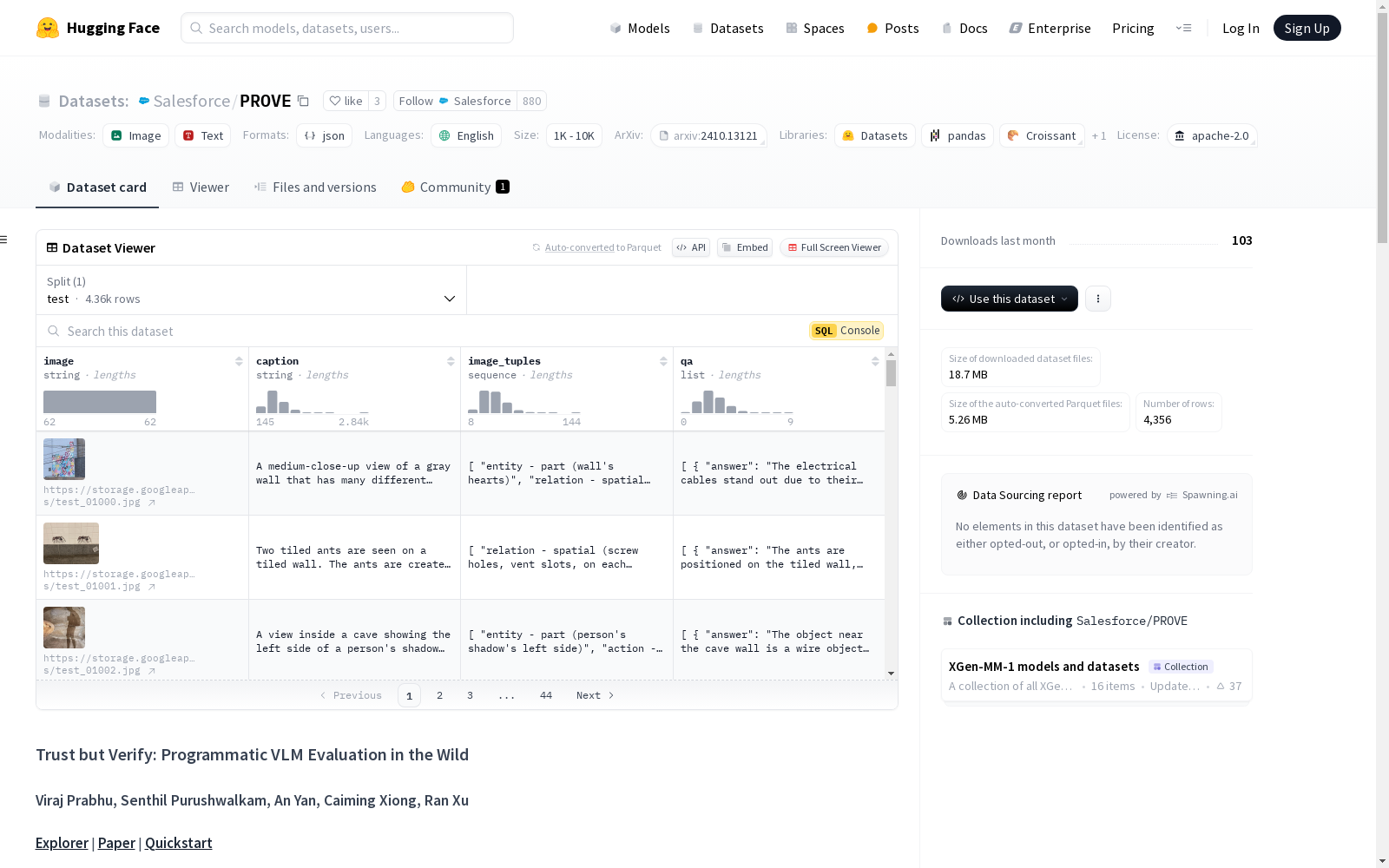Screen dimensions: 1389x868
Task: Select the English language tag
Action: click(x=466, y=135)
